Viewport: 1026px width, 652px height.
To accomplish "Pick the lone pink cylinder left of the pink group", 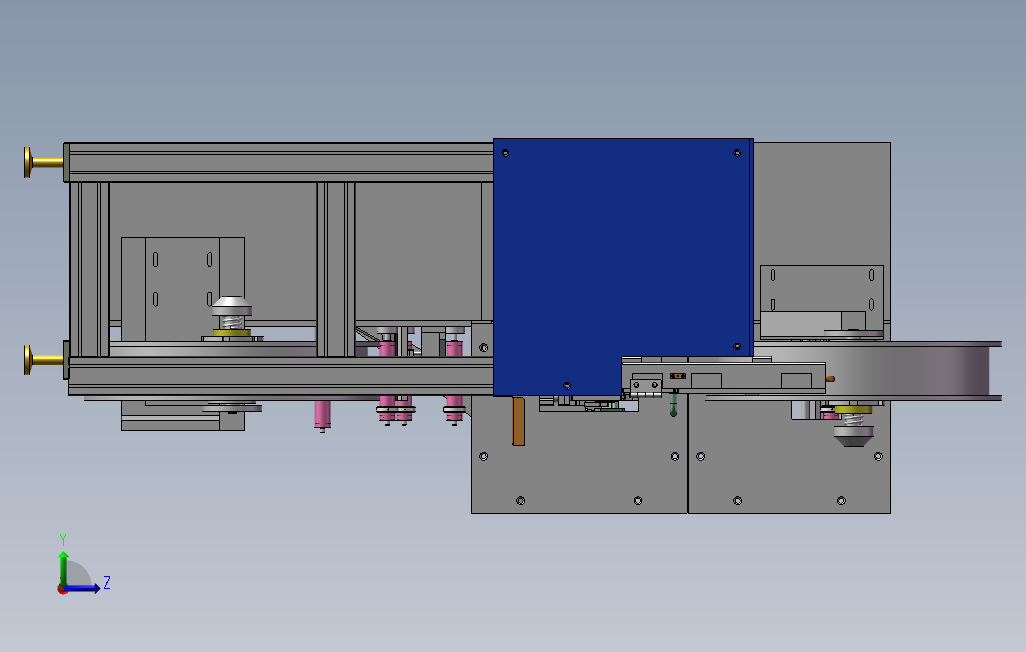I will 322,414.
